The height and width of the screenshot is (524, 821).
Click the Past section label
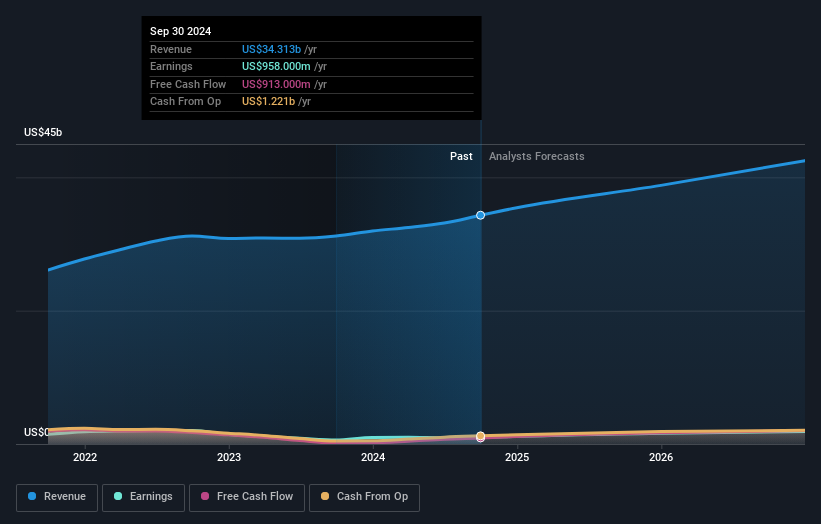click(x=461, y=156)
